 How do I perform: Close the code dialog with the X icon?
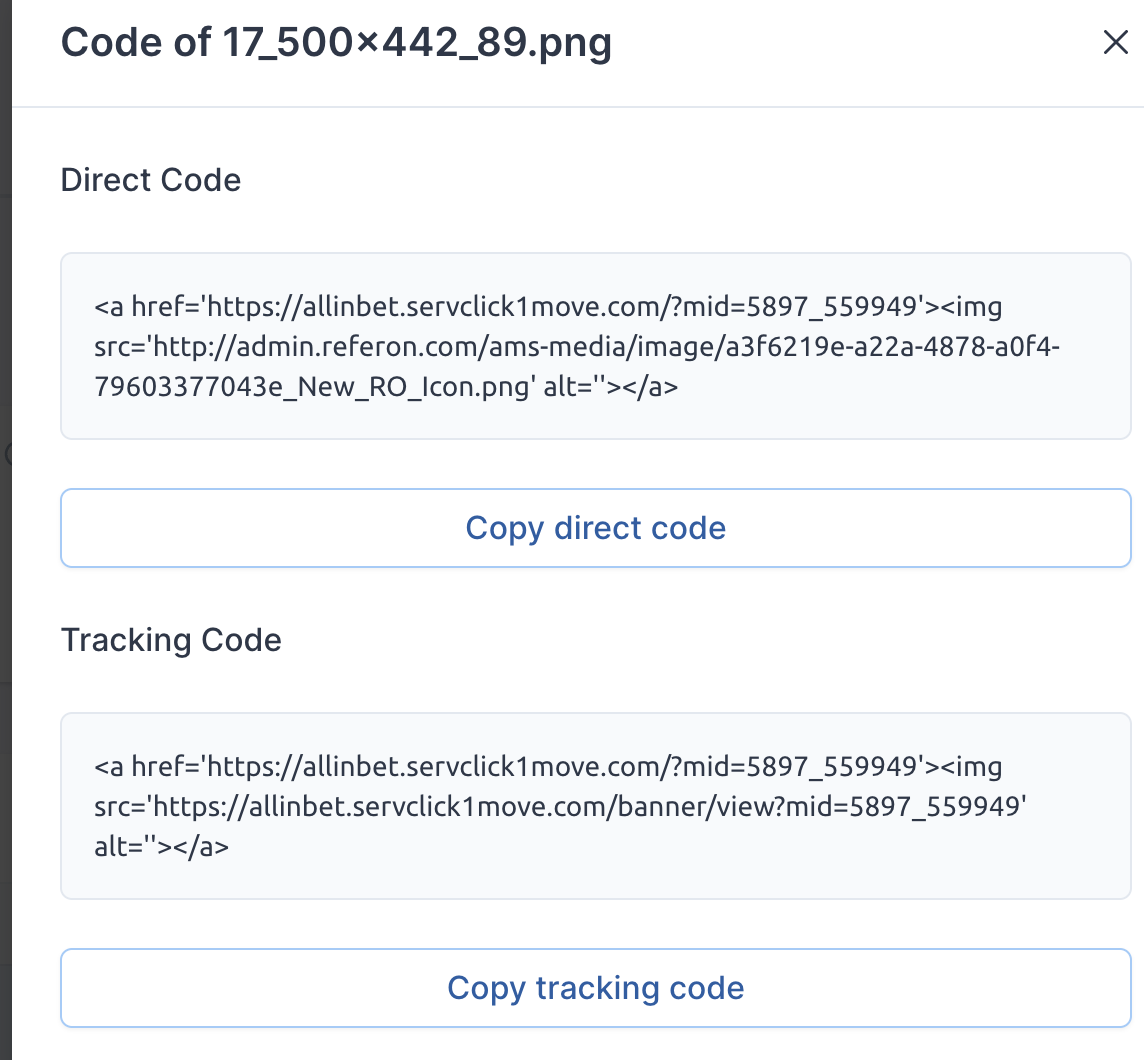[1116, 42]
